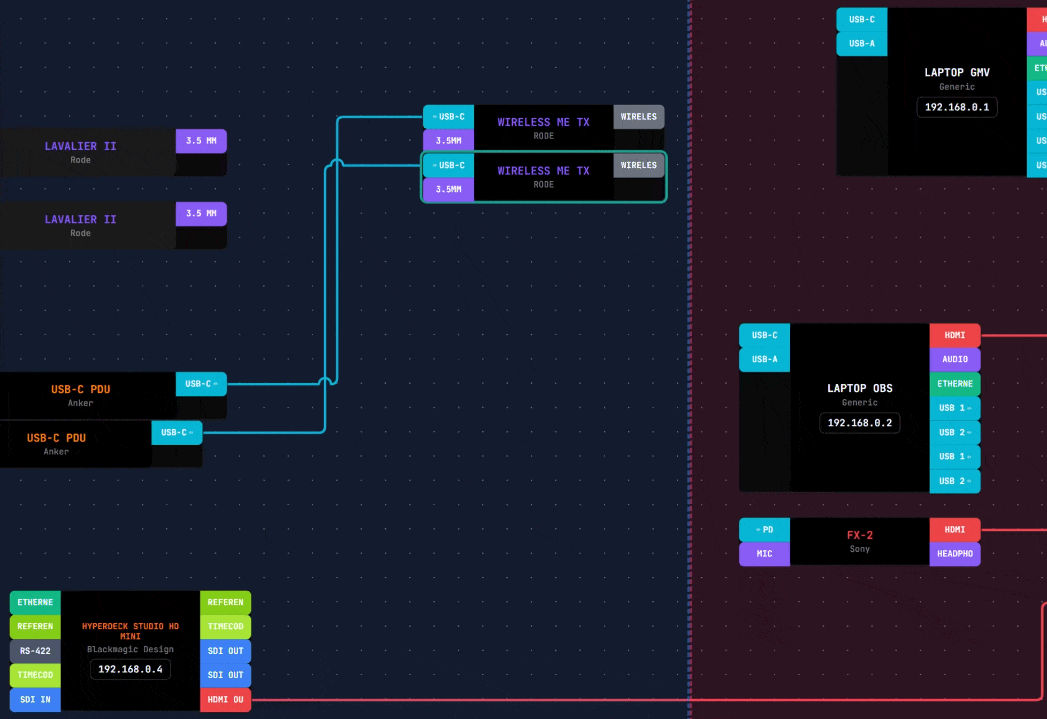Click HDMI OU port on HyperDeck Studio
Image resolution: width=1047 pixels, height=719 pixels.
(225, 700)
